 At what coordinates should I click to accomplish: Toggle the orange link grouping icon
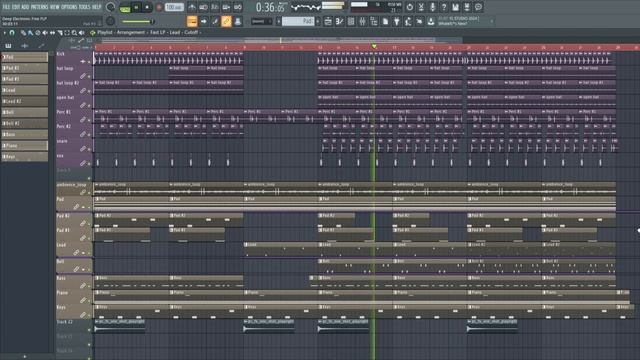pos(226,21)
